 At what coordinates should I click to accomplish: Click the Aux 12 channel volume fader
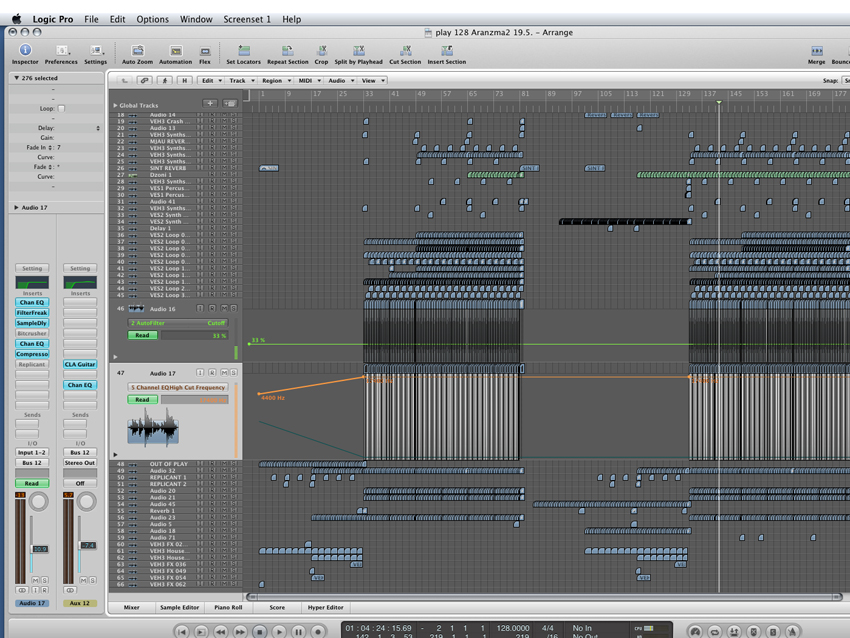[88, 545]
